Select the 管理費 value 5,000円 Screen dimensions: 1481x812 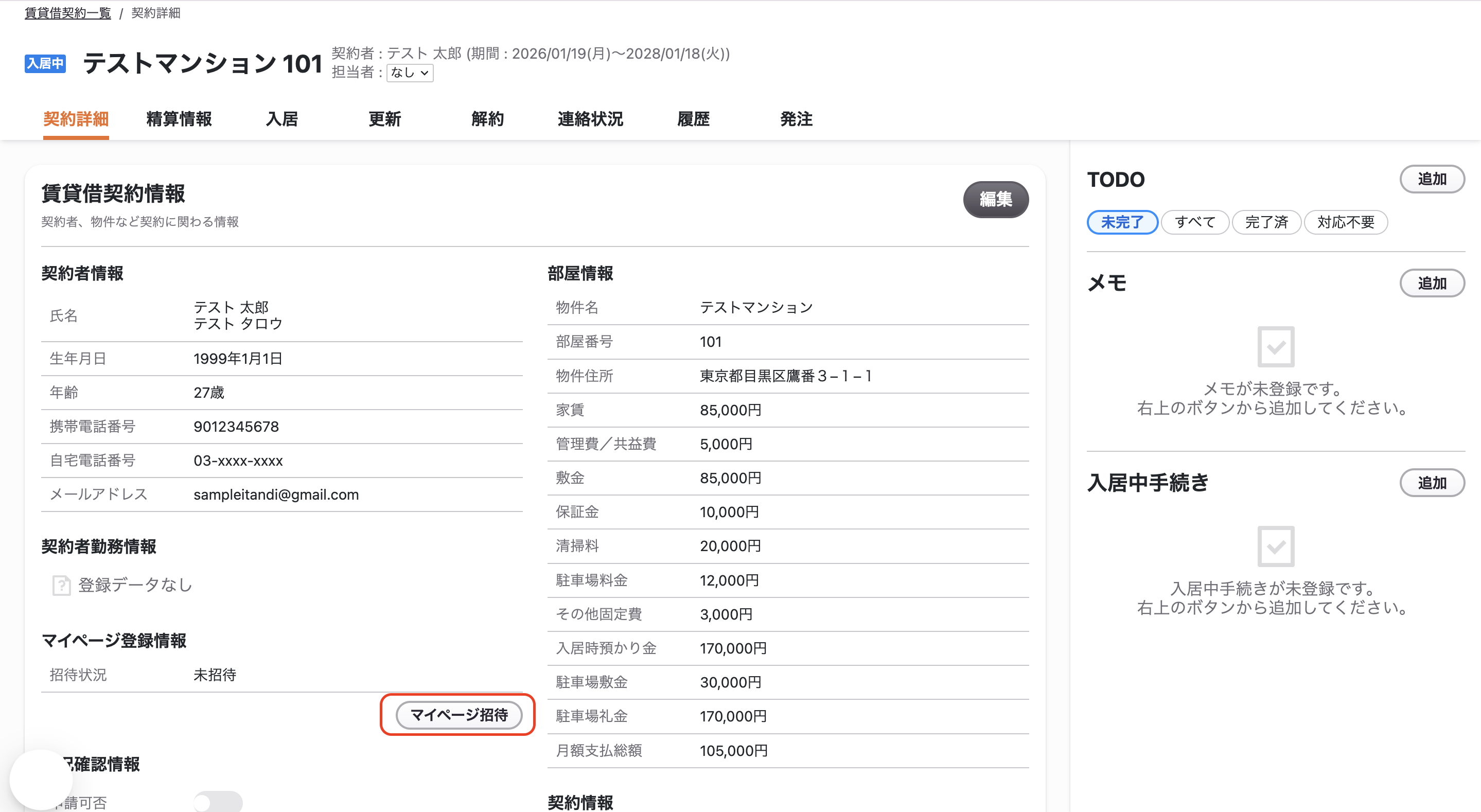click(x=726, y=444)
